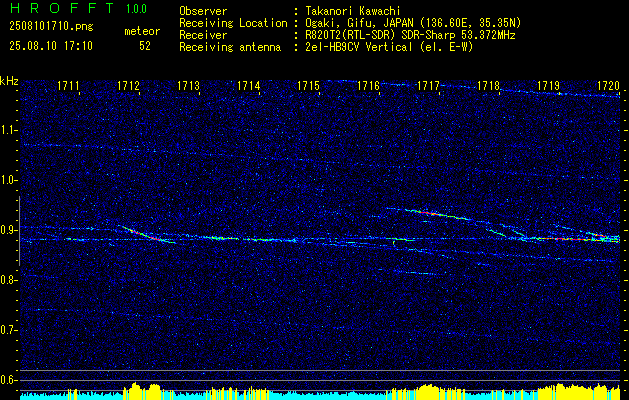Screen dimensions: 629x400
Task: Click the 1.0 kHz frequency label
Action: pyautogui.click(x=7, y=180)
